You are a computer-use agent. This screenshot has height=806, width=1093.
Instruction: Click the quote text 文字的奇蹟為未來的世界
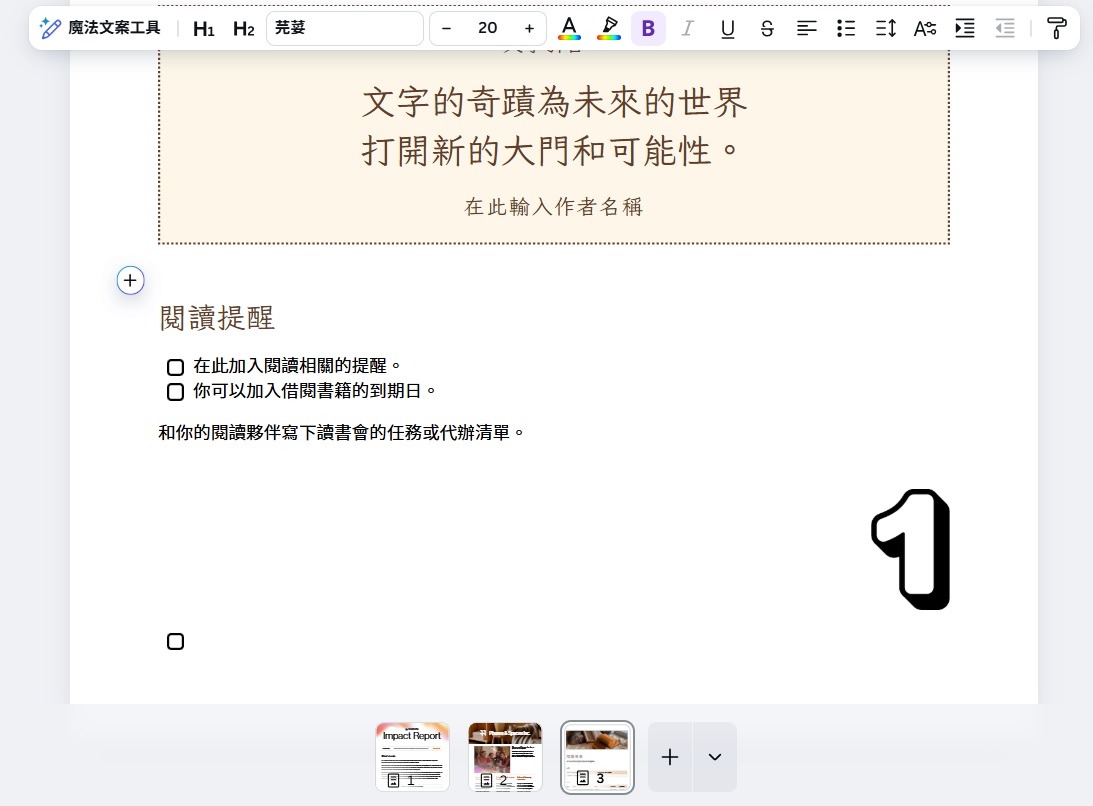point(554,102)
